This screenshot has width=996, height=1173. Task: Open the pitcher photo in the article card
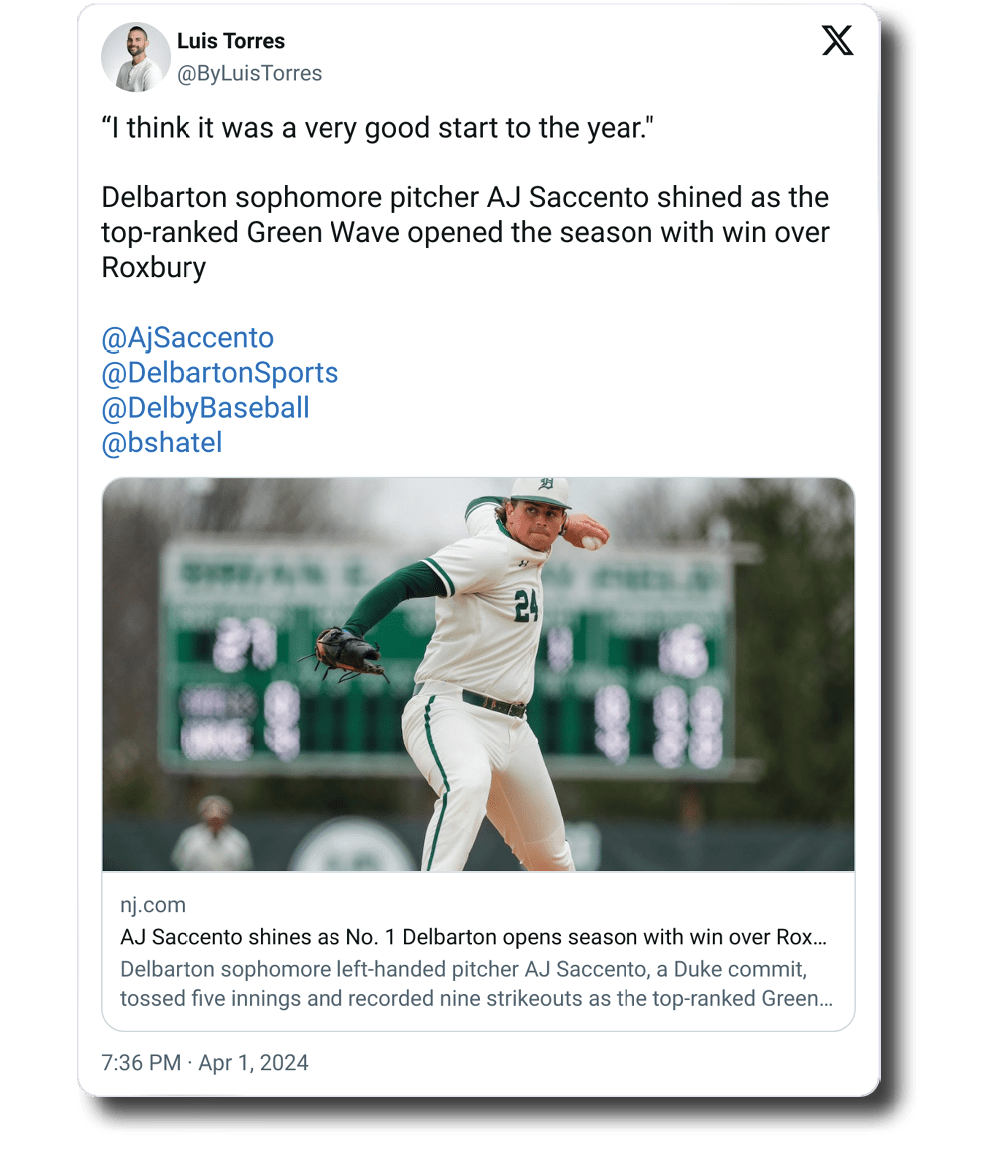coord(478,674)
